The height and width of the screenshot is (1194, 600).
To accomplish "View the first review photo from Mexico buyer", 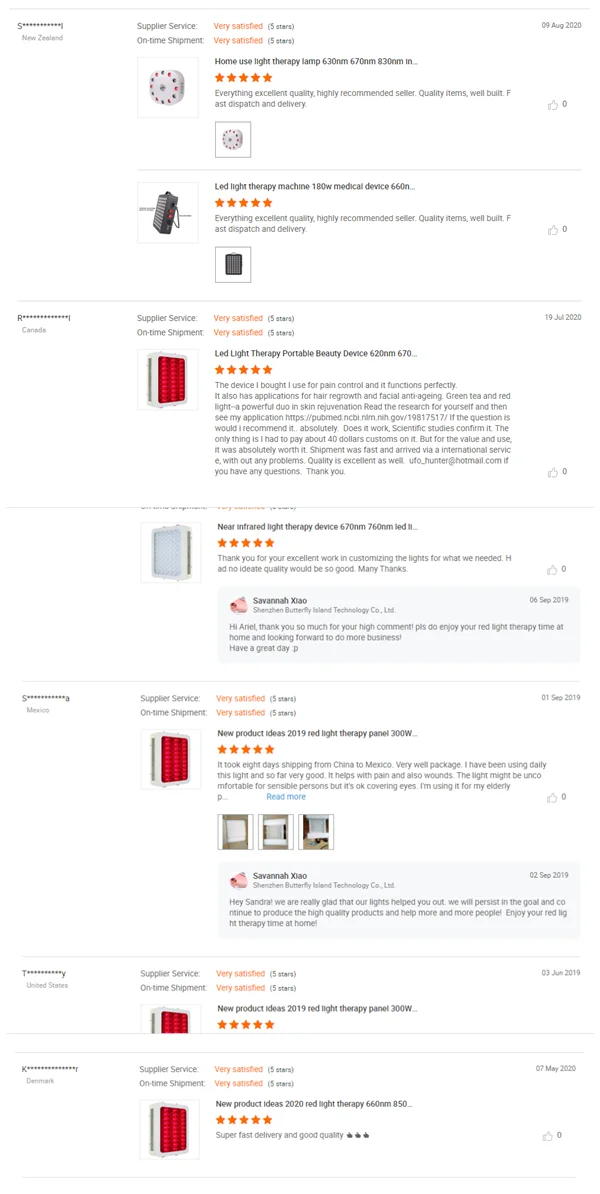I will click(236, 832).
